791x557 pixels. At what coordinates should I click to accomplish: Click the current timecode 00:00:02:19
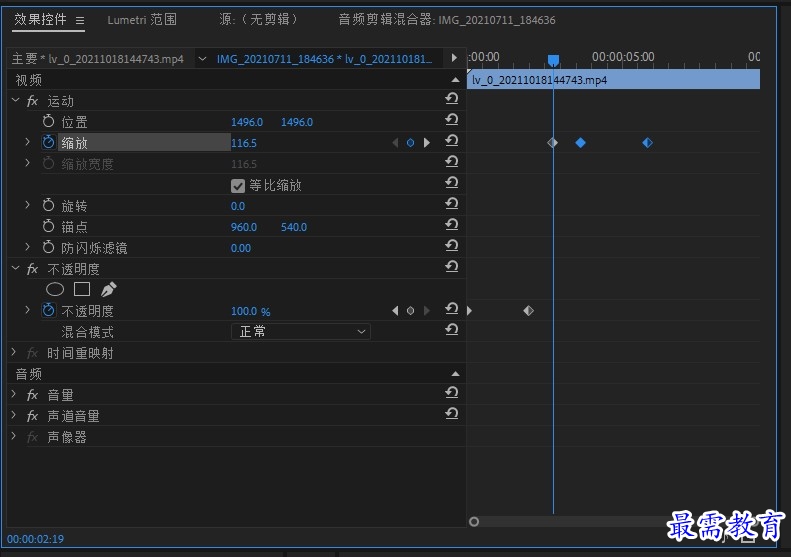click(x=35, y=539)
